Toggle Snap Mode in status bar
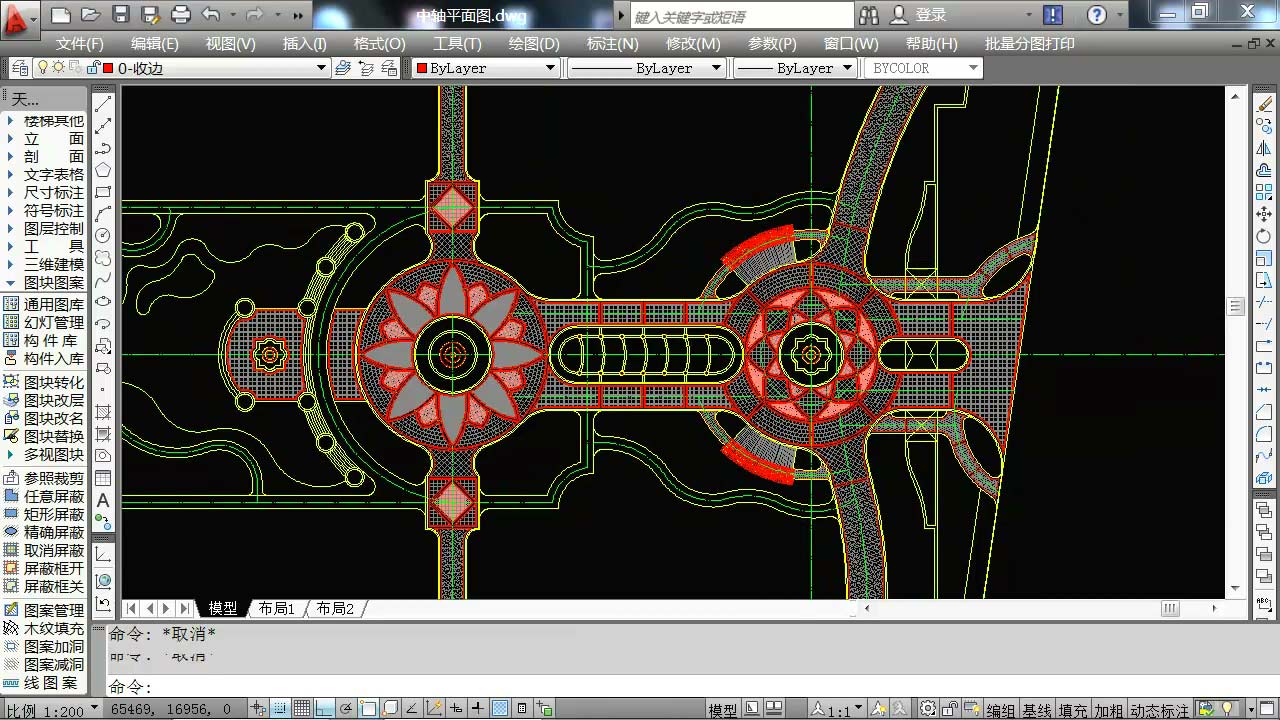 click(x=279, y=709)
